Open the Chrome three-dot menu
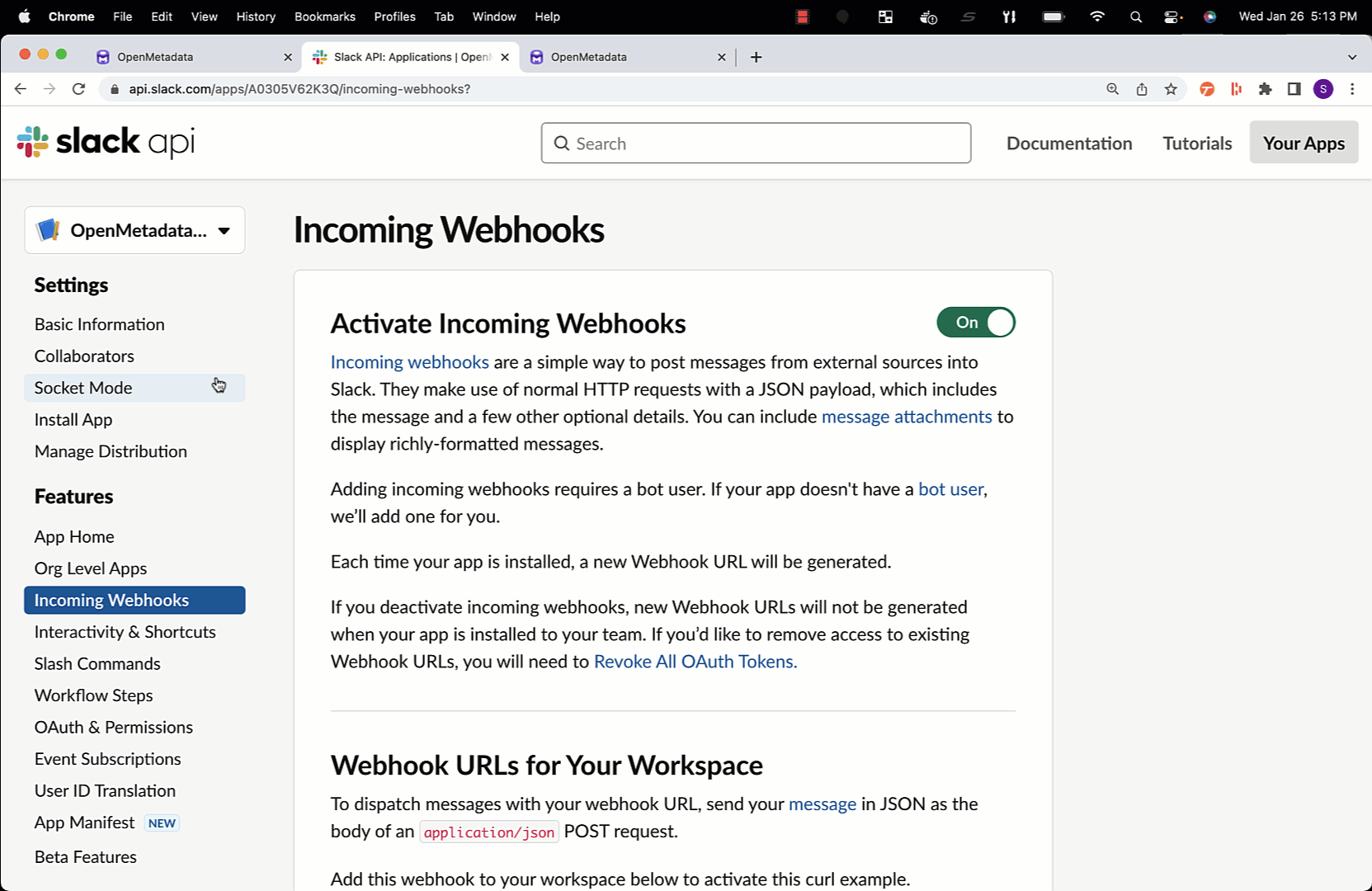 (1352, 88)
